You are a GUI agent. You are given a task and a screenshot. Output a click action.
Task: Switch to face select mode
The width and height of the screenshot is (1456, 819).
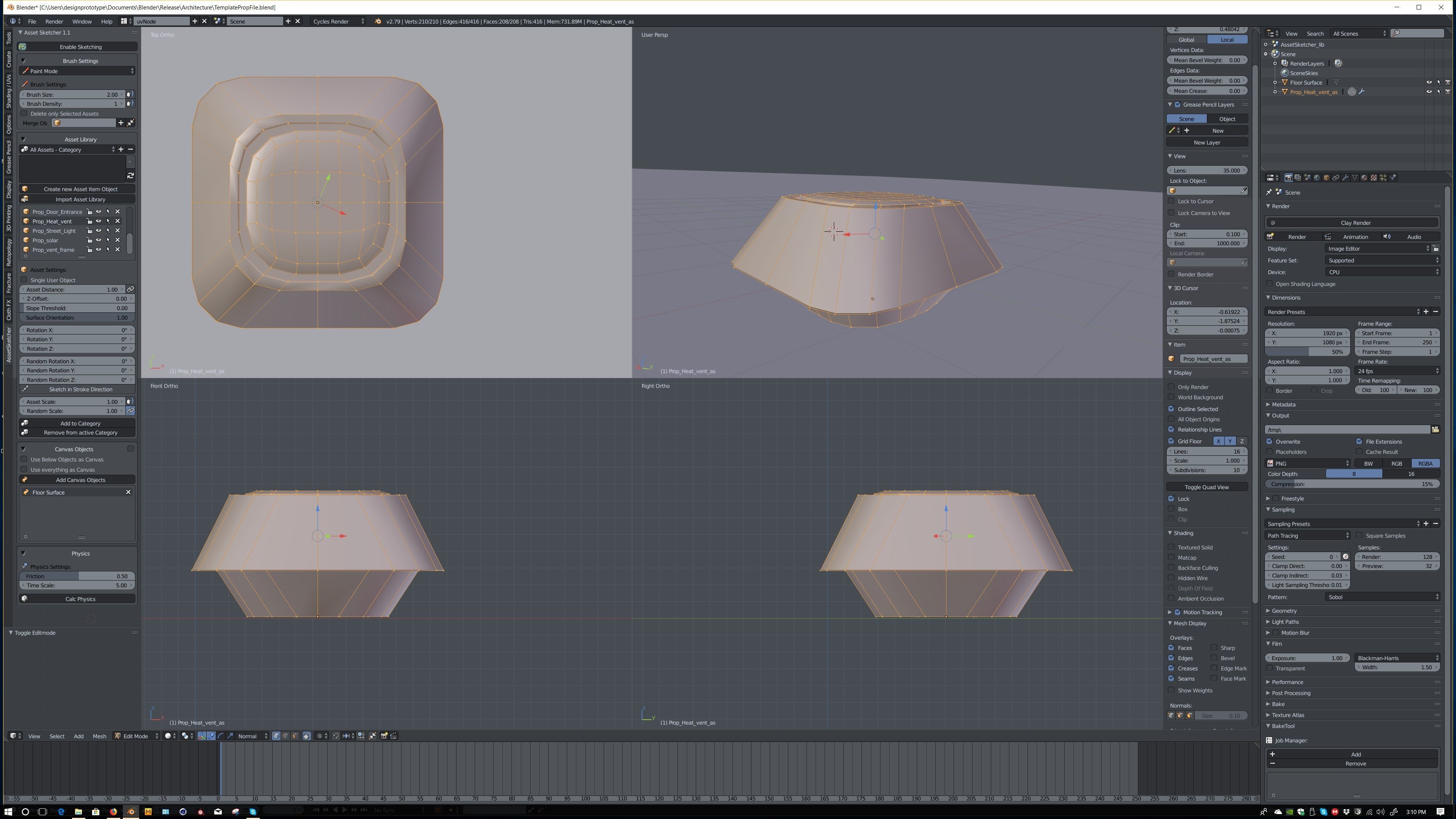[295, 736]
